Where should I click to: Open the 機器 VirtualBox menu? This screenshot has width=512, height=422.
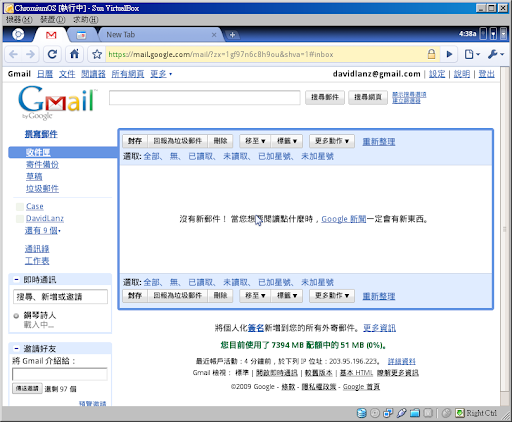[x=19, y=20]
